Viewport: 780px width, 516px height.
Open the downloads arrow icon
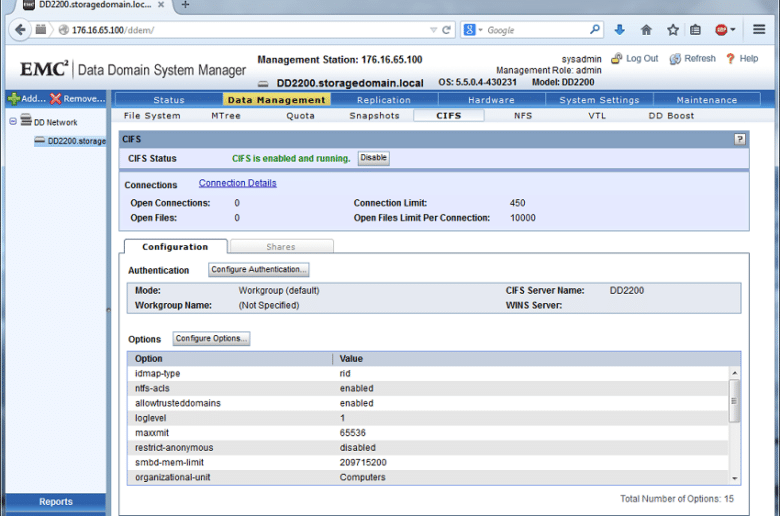pos(619,30)
